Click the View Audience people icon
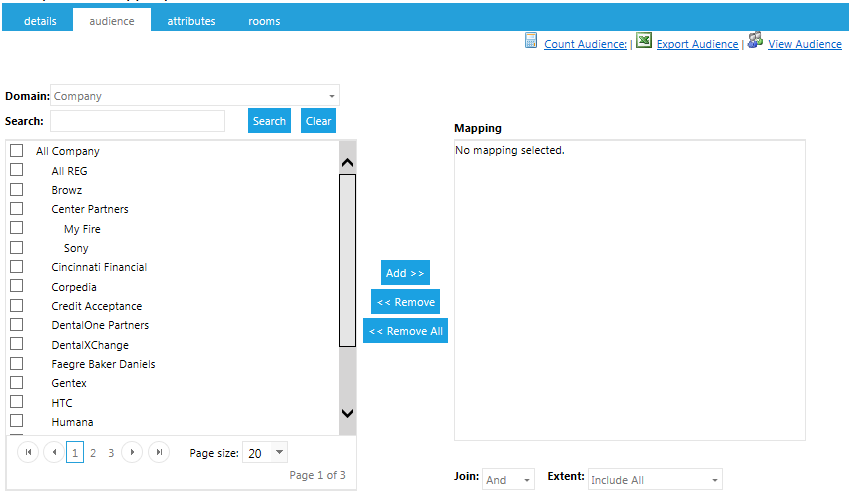This screenshot has height=494, width=849. point(755,41)
